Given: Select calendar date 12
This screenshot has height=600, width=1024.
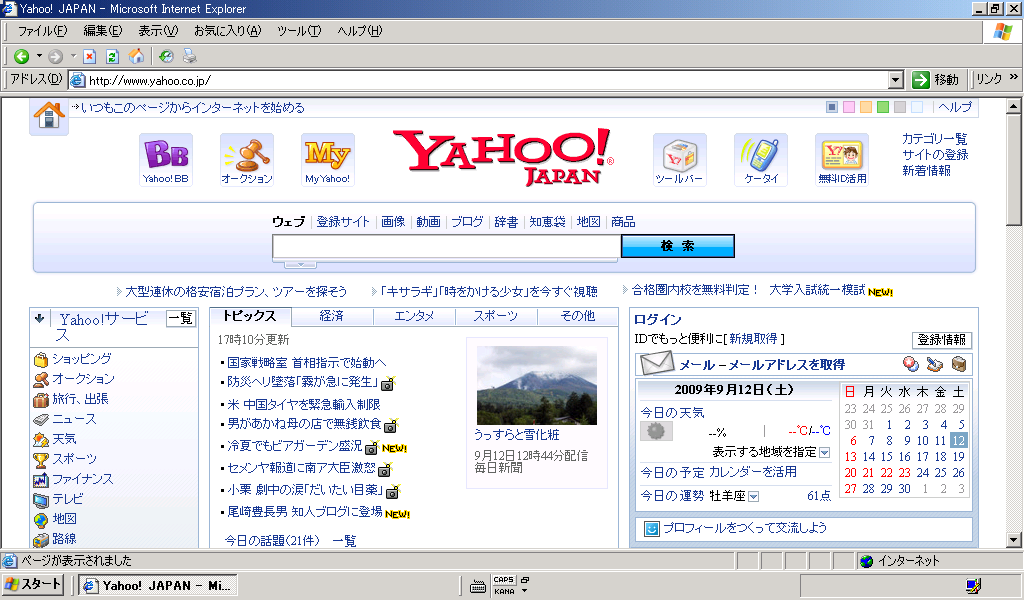Looking at the screenshot, I should [958, 441].
